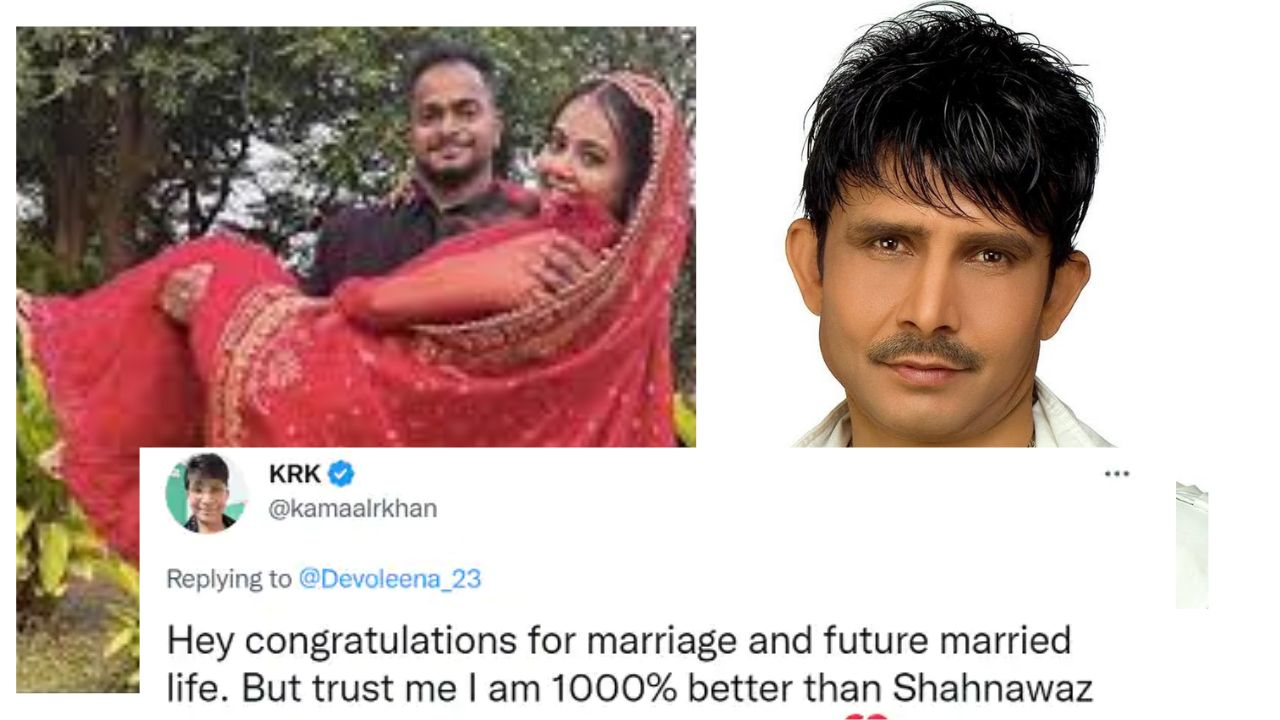The image size is (1280, 720).
Task: Click the blue verified badge beside KRK
Action: (341, 474)
